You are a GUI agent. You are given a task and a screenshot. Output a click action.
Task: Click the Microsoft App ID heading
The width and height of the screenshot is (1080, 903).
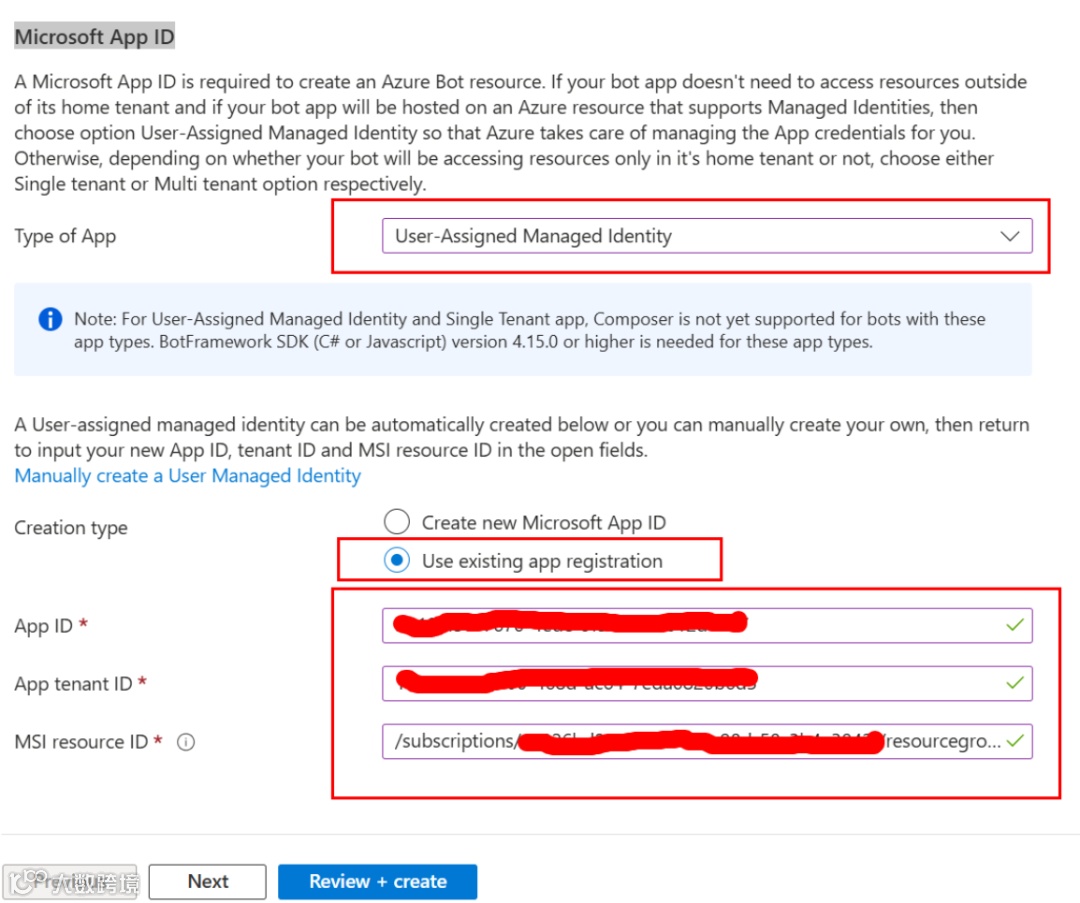(x=94, y=37)
